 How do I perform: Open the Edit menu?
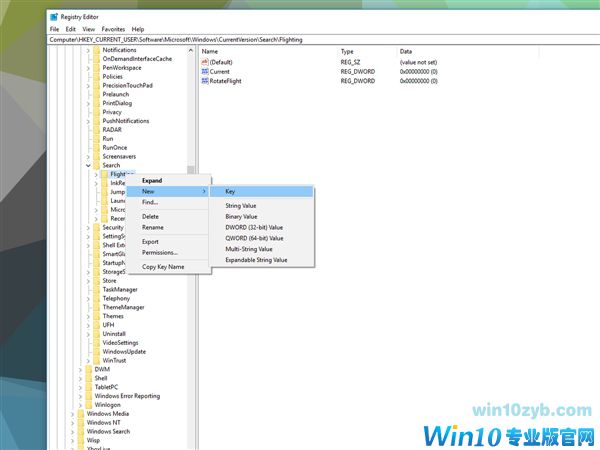(x=70, y=29)
